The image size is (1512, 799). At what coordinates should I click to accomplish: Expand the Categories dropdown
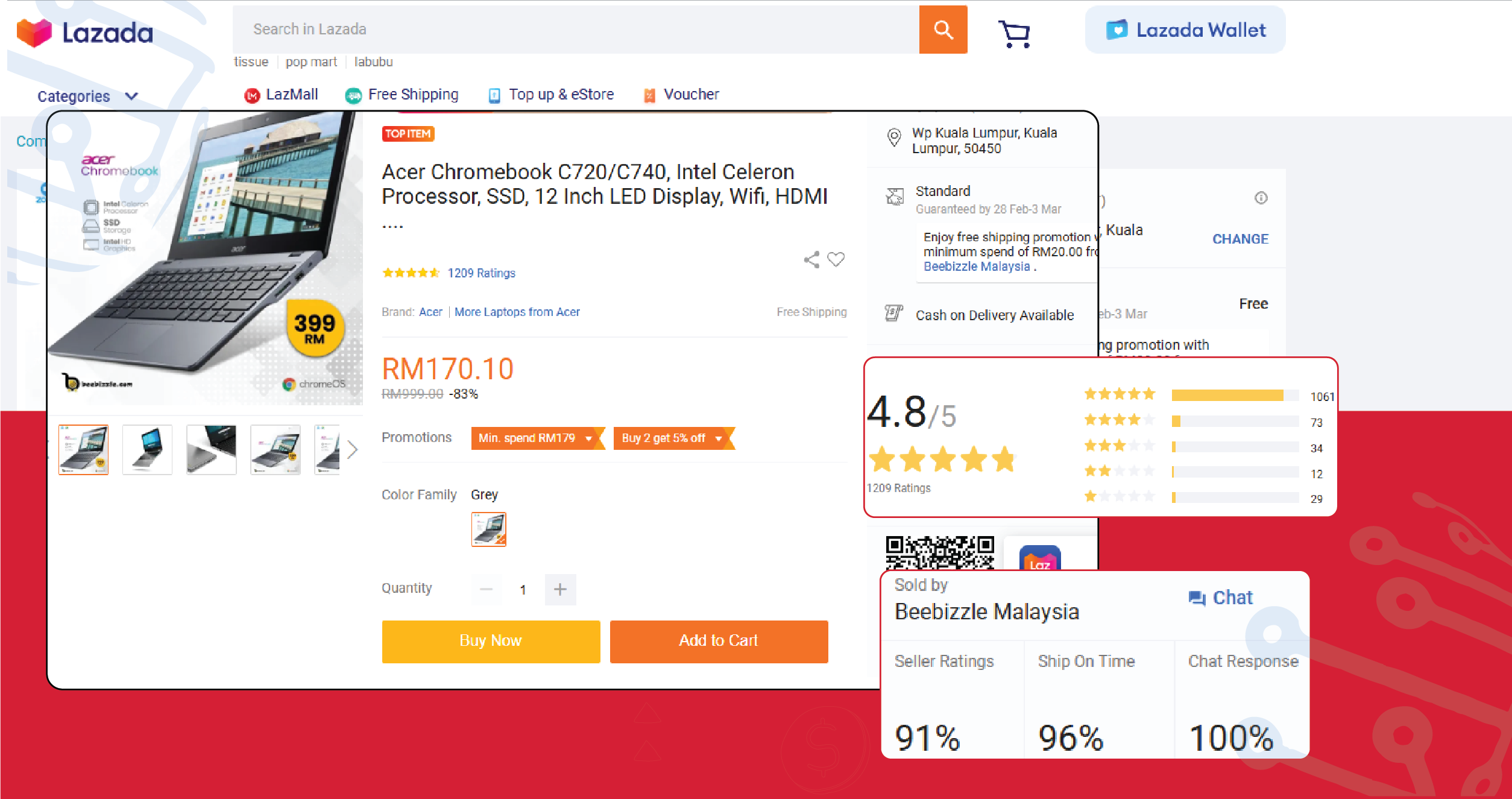pyautogui.click(x=88, y=96)
